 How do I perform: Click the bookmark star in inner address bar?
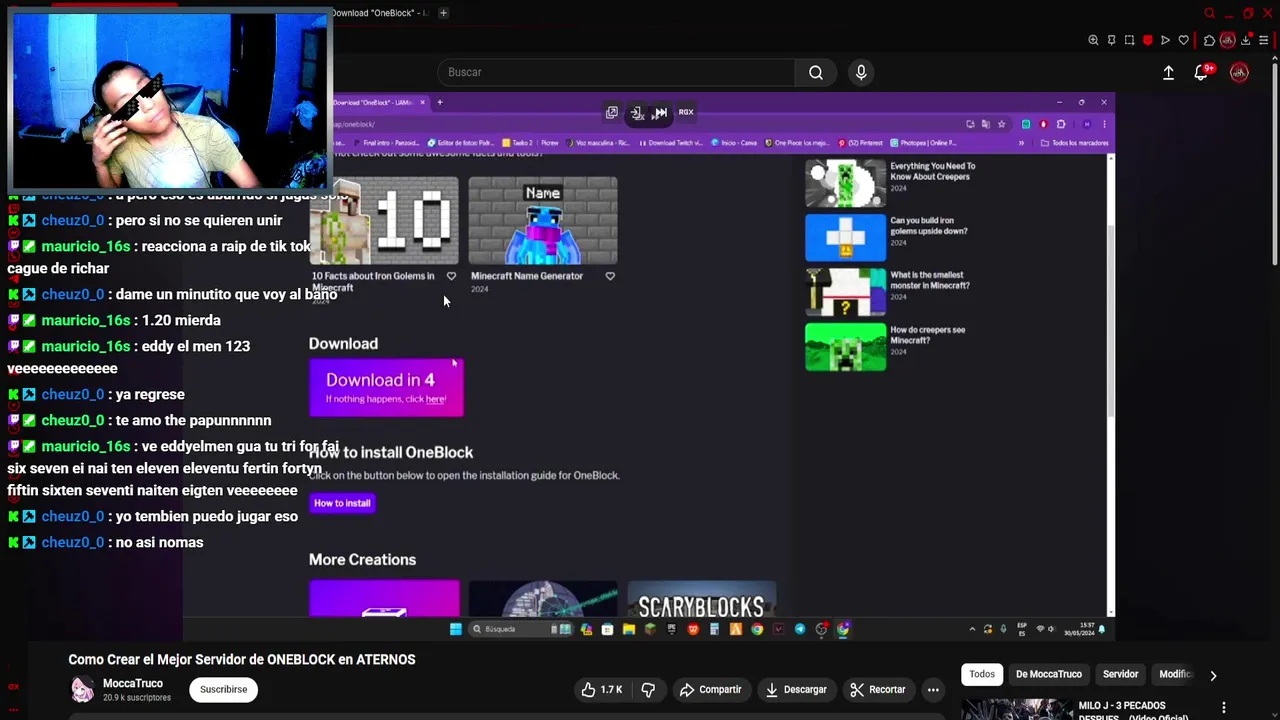click(x=1002, y=124)
